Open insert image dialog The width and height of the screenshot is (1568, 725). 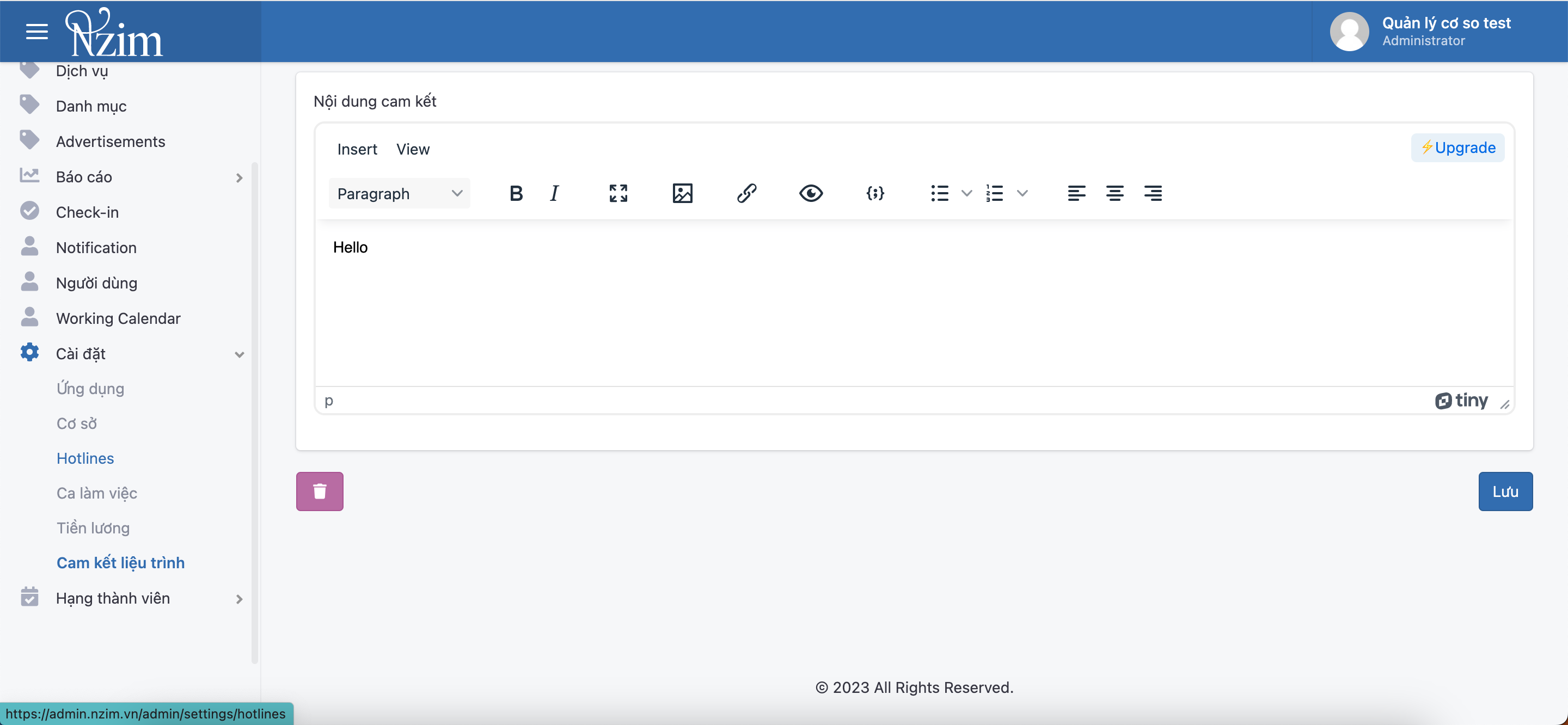tap(682, 194)
